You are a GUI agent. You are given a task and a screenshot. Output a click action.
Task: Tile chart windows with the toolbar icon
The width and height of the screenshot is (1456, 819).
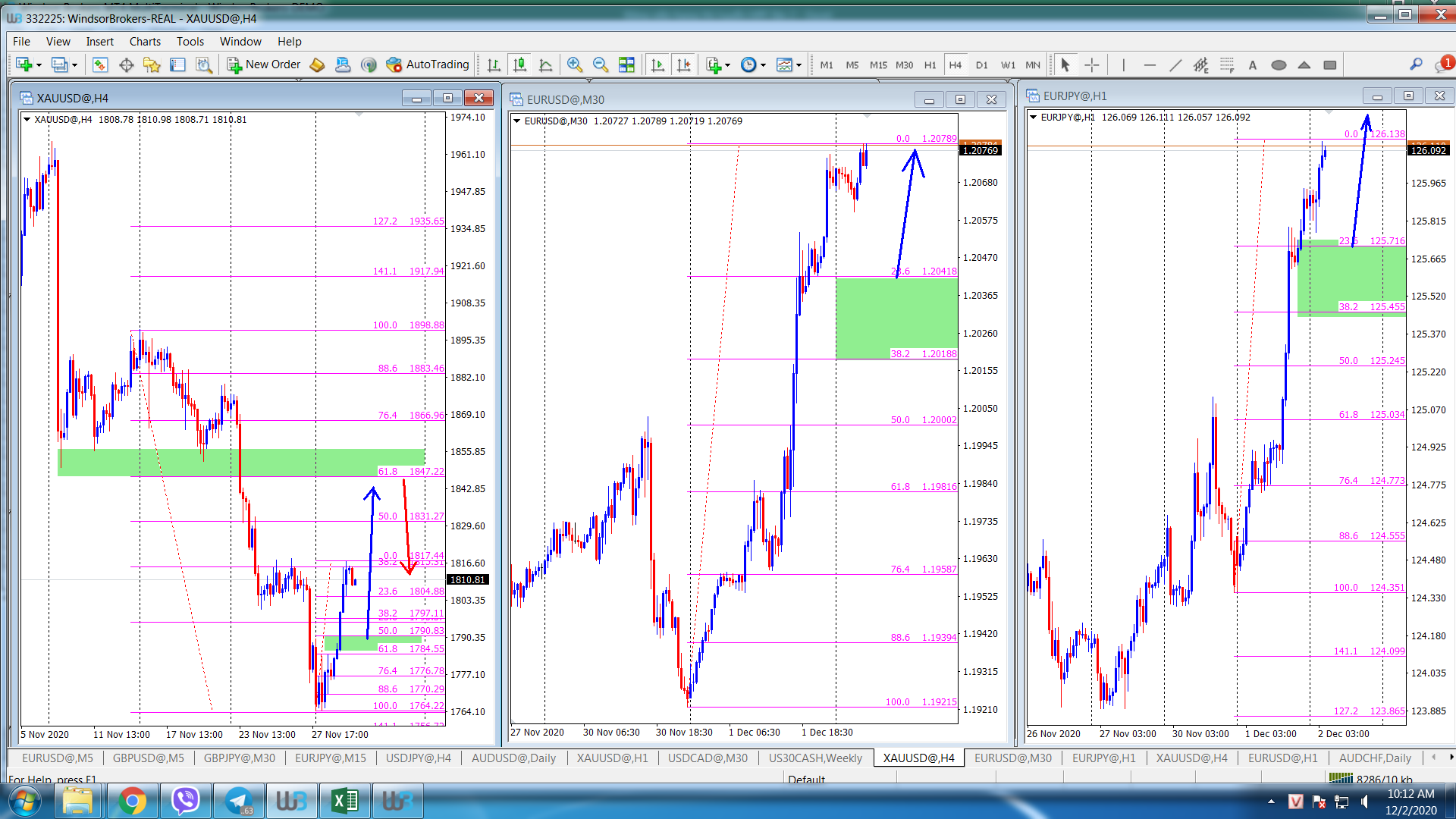pos(626,65)
